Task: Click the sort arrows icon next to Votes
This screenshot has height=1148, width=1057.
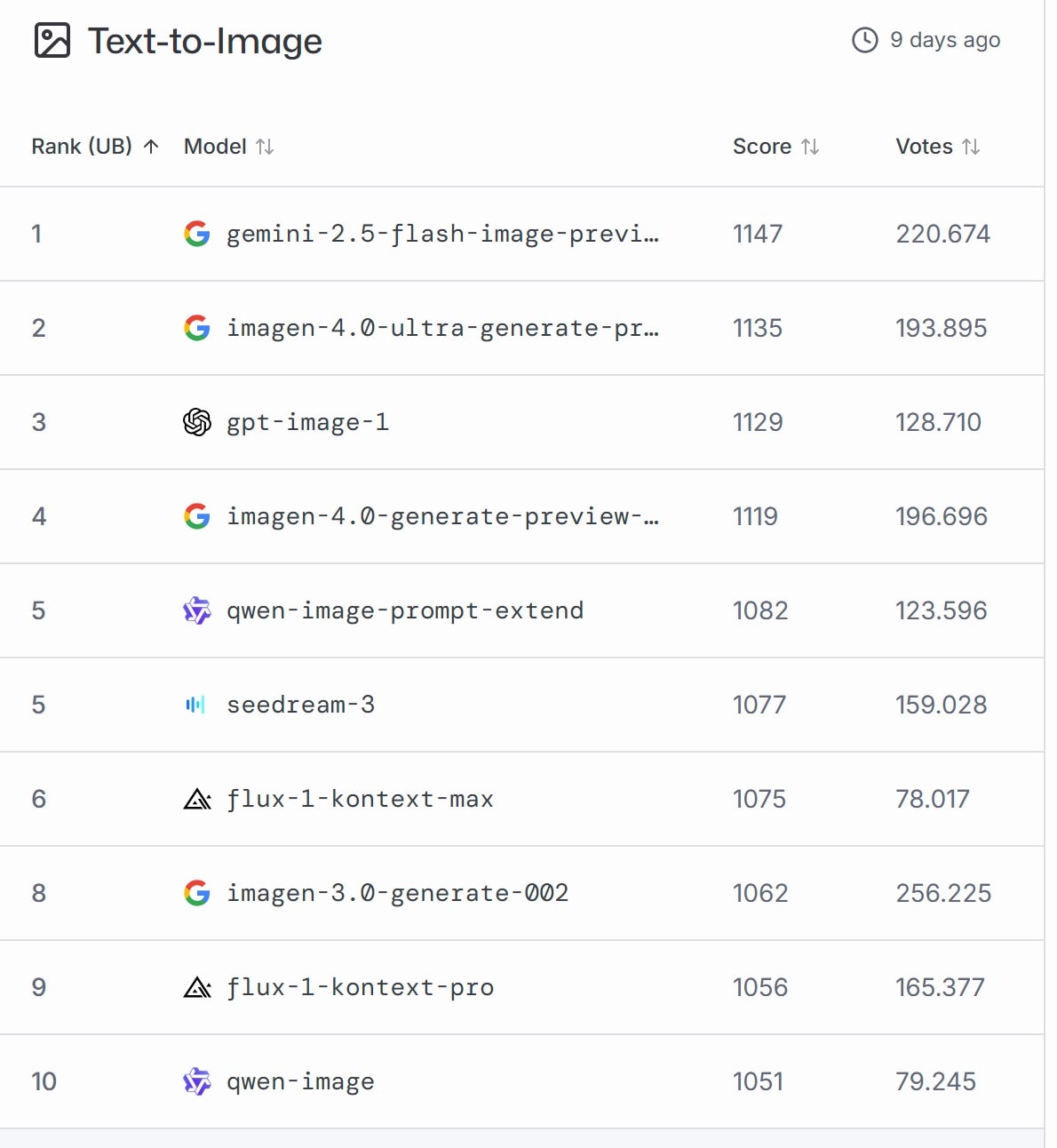Action: click(971, 147)
